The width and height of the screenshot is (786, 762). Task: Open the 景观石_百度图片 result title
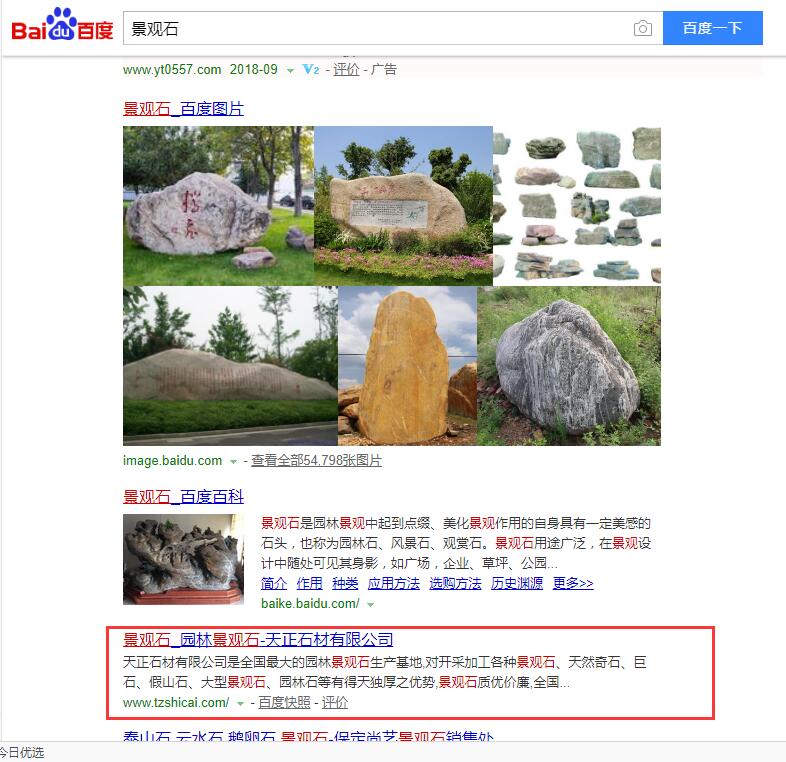[183, 109]
